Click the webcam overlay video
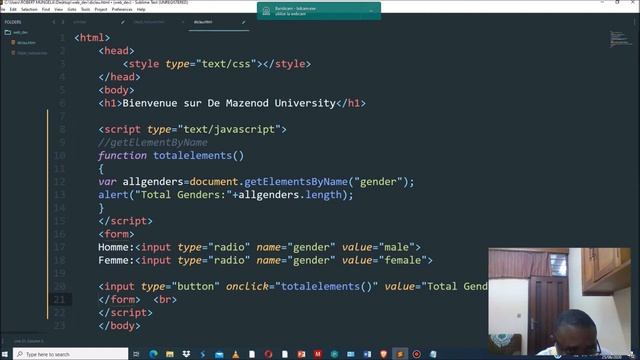Viewport: 640px width, 360px height. click(559, 301)
